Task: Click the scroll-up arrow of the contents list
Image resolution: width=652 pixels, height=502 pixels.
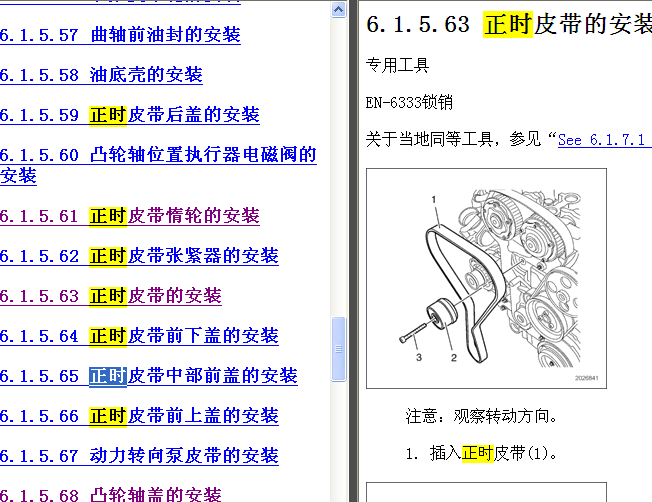Action: coord(338,9)
